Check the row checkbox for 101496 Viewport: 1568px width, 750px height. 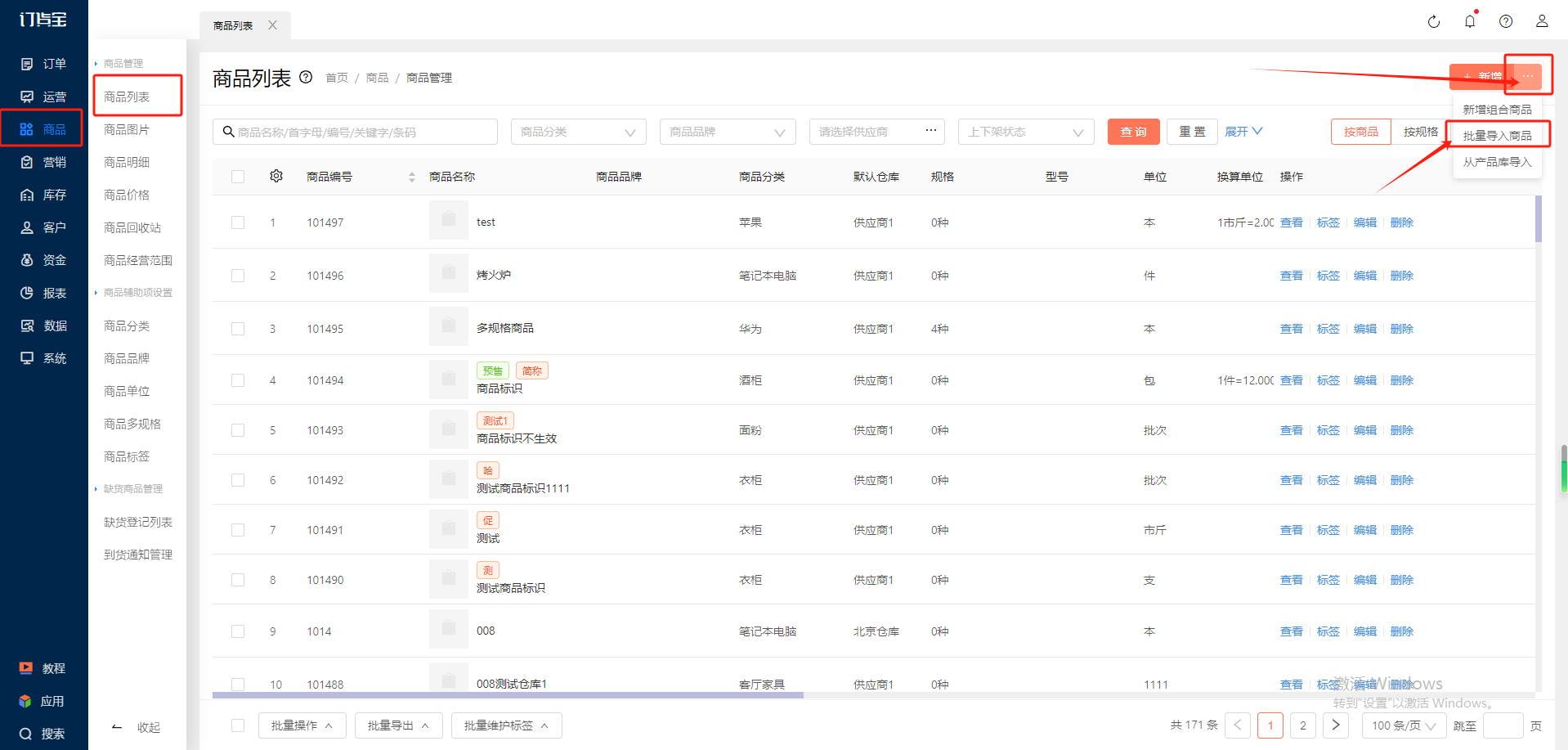pos(238,276)
